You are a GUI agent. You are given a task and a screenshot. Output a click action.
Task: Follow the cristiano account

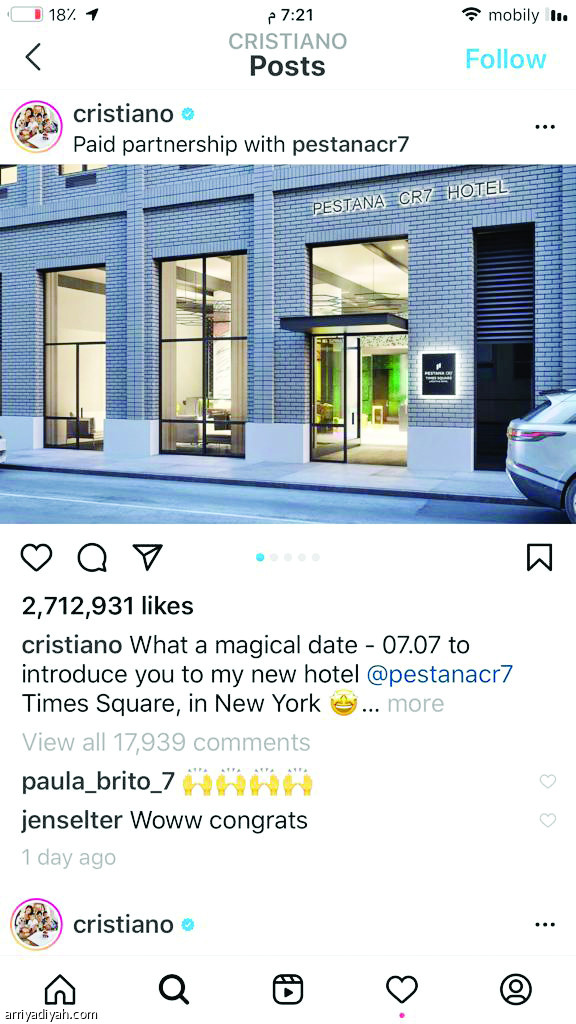[x=505, y=59]
